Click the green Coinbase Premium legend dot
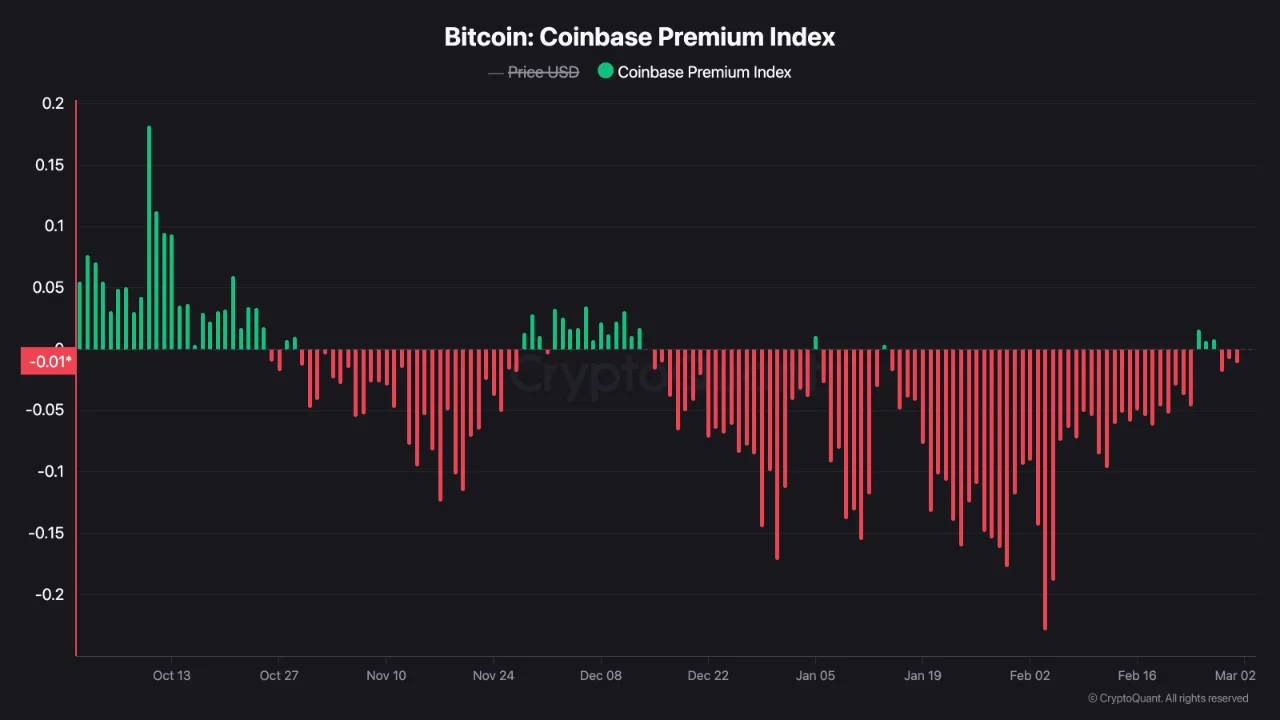1280x720 pixels. point(605,71)
